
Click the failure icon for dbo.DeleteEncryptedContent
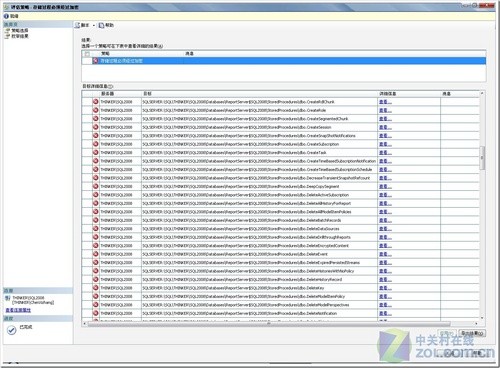pyautogui.click(x=96, y=245)
